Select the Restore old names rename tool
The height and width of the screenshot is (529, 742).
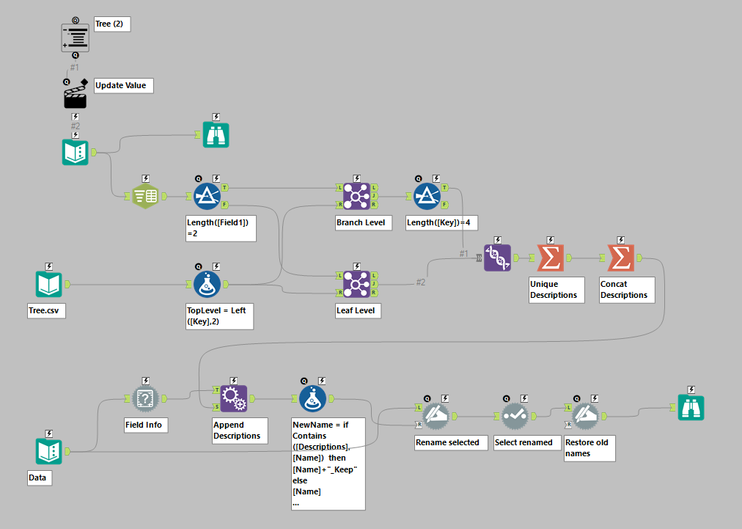pyautogui.click(x=585, y=416)
